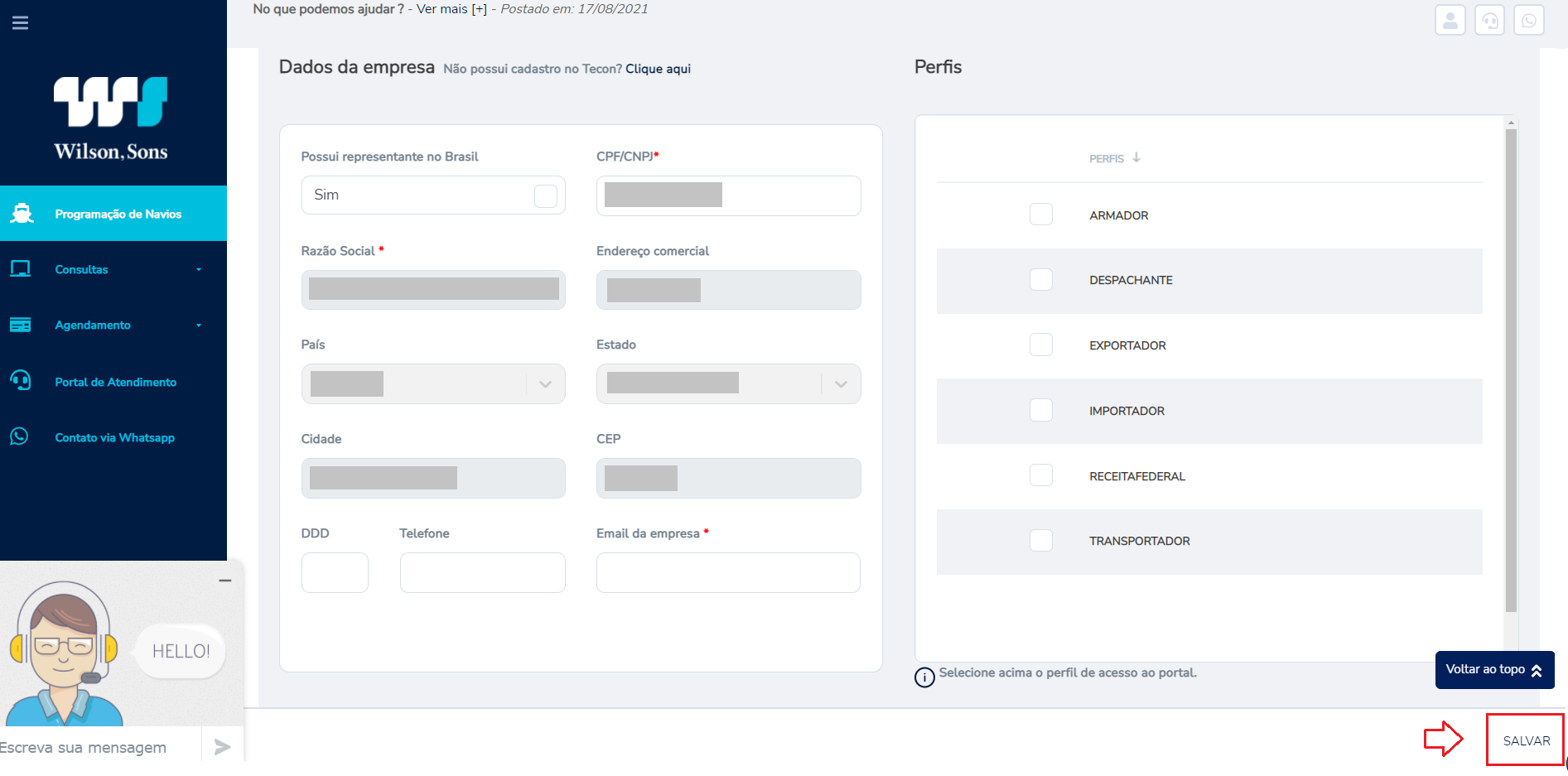Send chat message with arrow icon
Image resolution: width=1568 pixels, height=776 pixels.
coord(222,747)
